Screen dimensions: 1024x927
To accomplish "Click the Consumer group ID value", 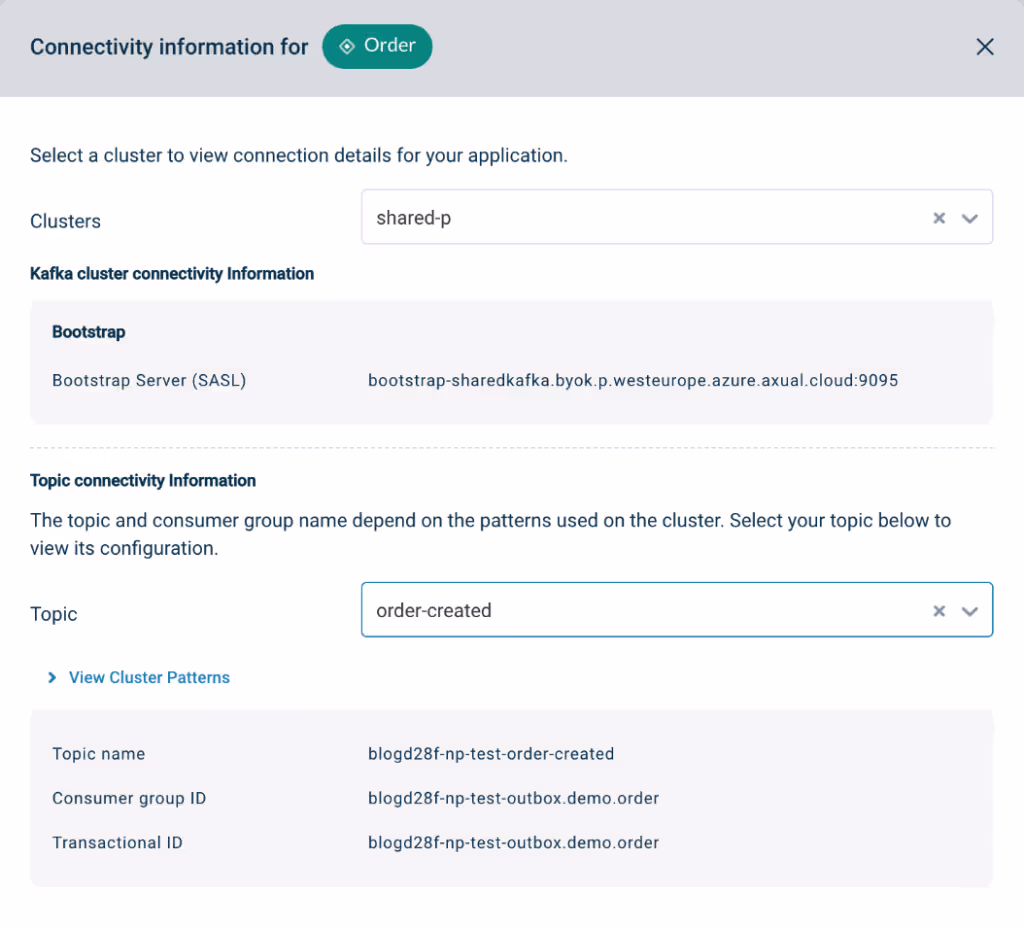I will pos(513,798).
